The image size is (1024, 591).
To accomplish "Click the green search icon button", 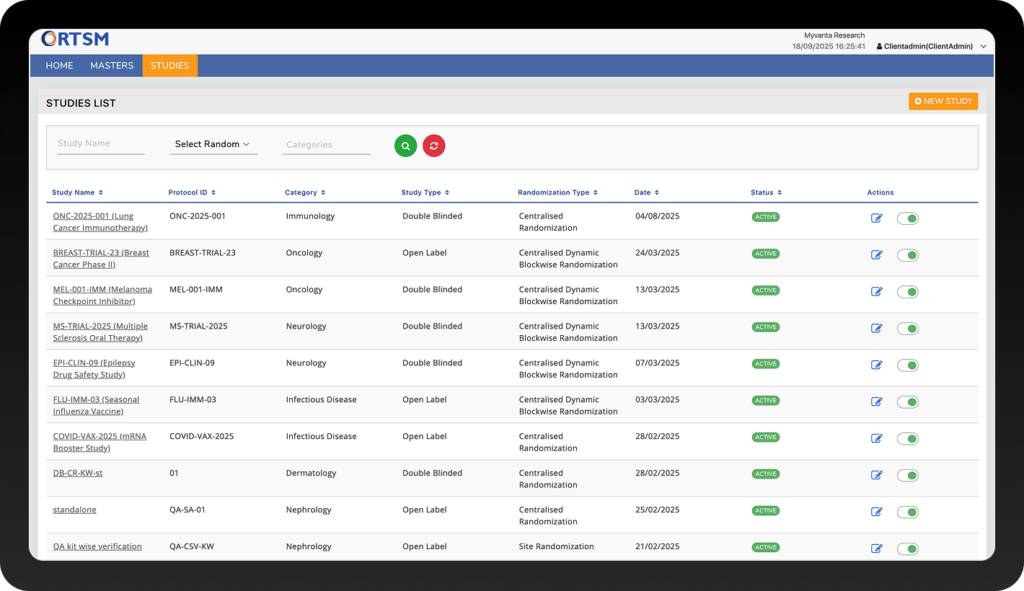I will click(405, 146).
